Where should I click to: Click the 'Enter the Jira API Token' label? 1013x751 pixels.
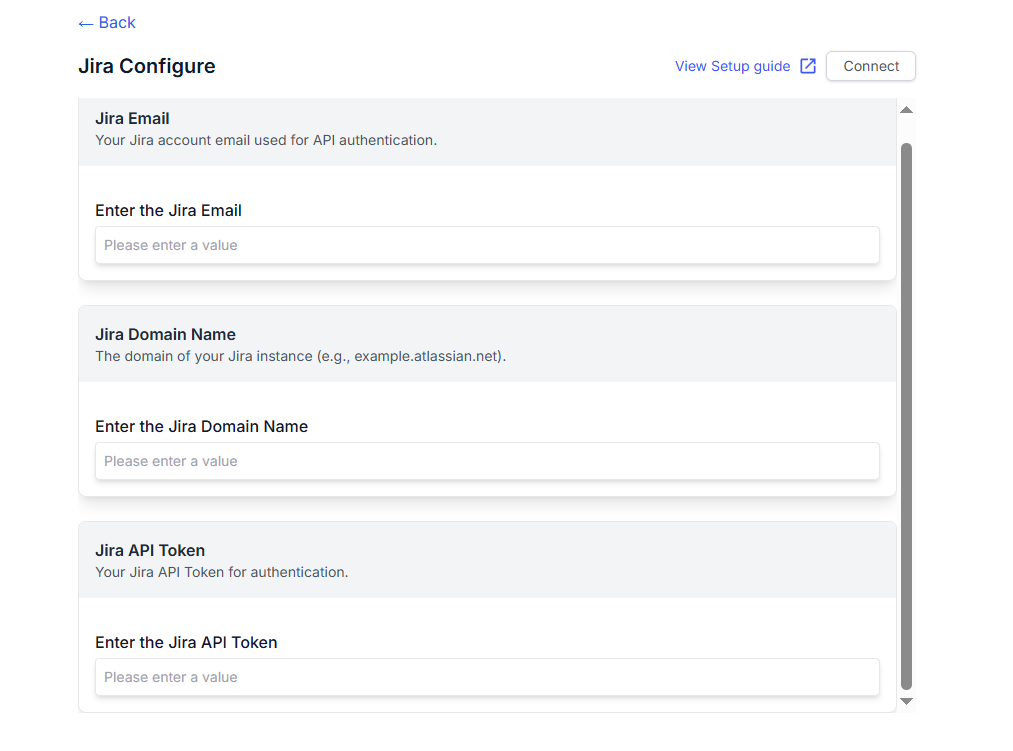point(186,642)
